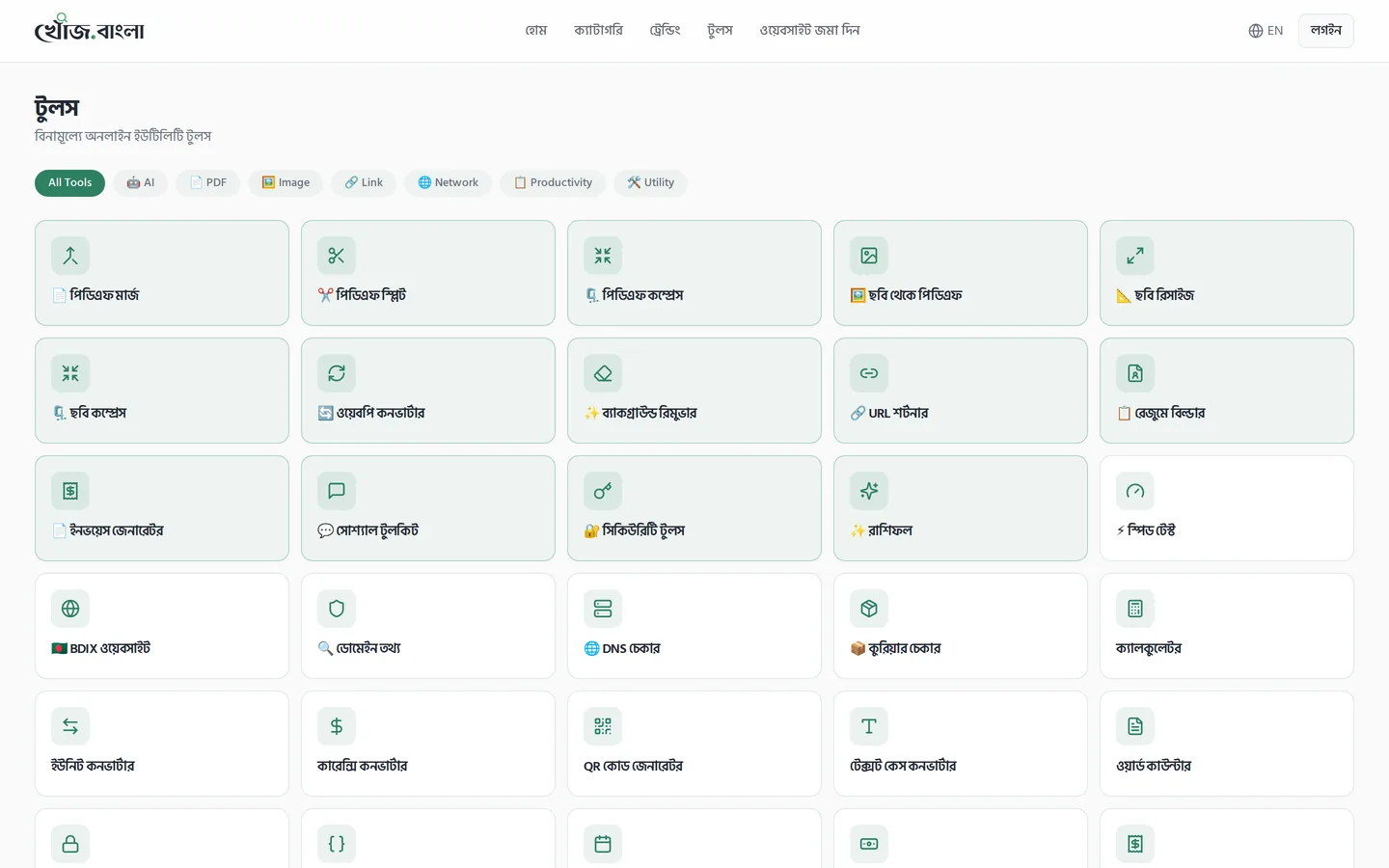Screen dimensions: 1389x868
Task: Click the scissors icon for পিডিএফ স্প্লিট
Action: click(x=337, y=256)
